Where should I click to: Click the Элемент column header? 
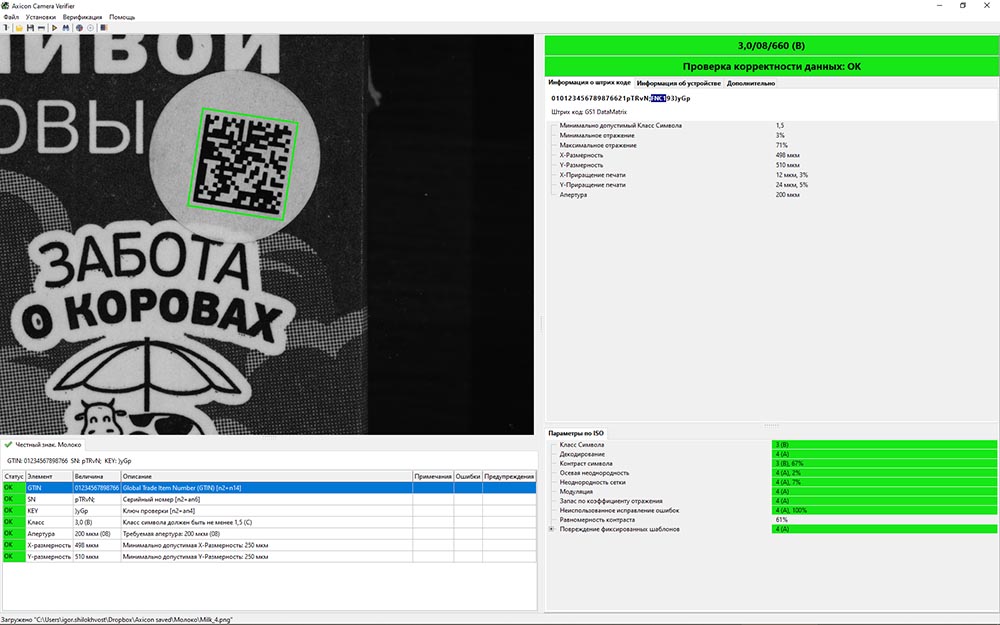tap(49, 476)
